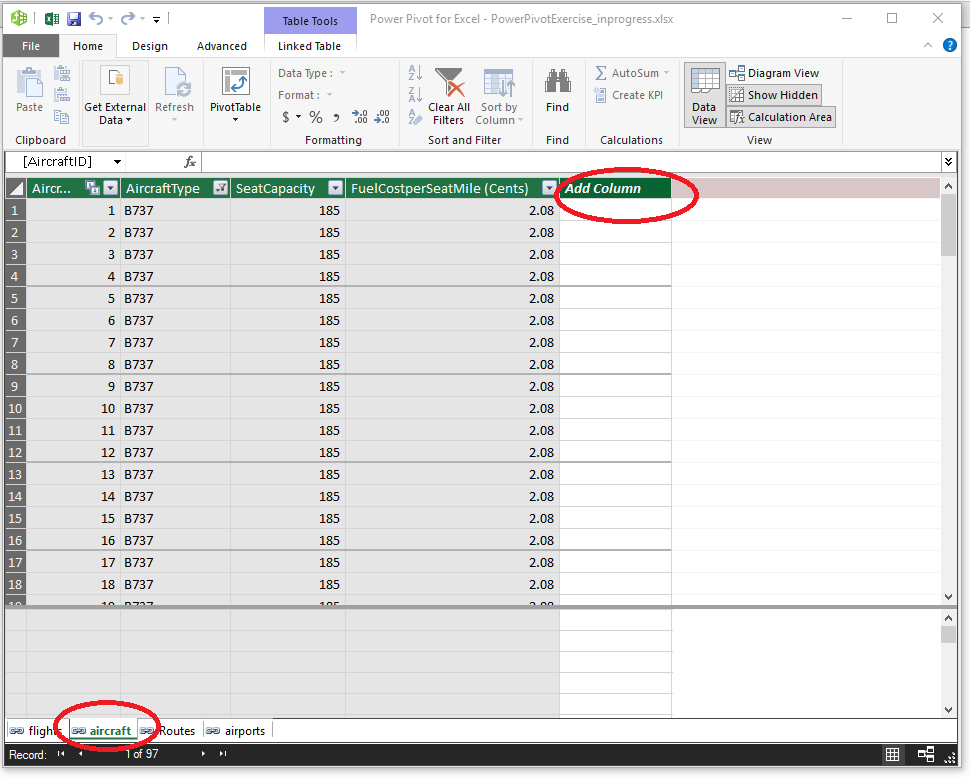Switch to Diagram View
The image size is (970, 778).
click(x=774, y=73)
